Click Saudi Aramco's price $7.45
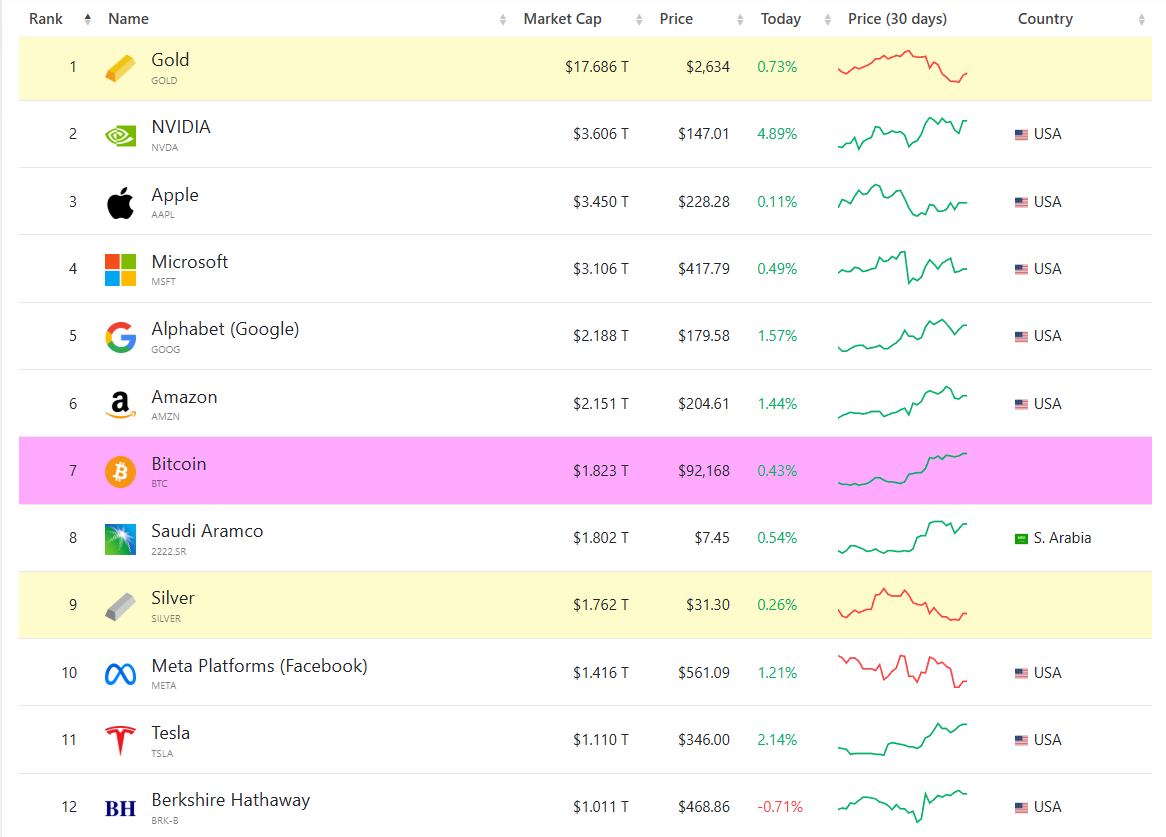The width and height of the screenshot is (1166, 837). tap(712, 537)
